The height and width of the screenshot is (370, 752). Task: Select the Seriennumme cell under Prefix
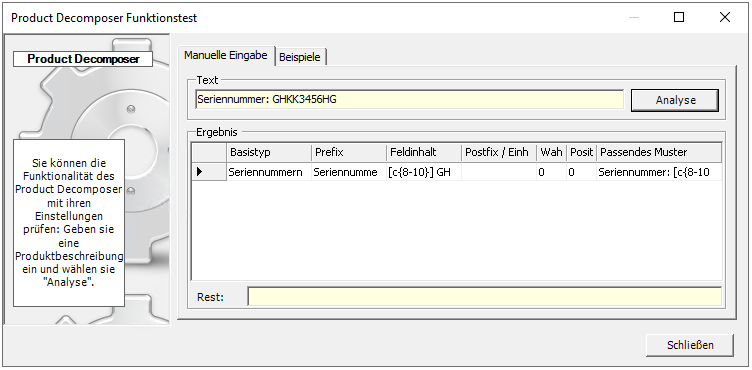(x=349, y=172)
